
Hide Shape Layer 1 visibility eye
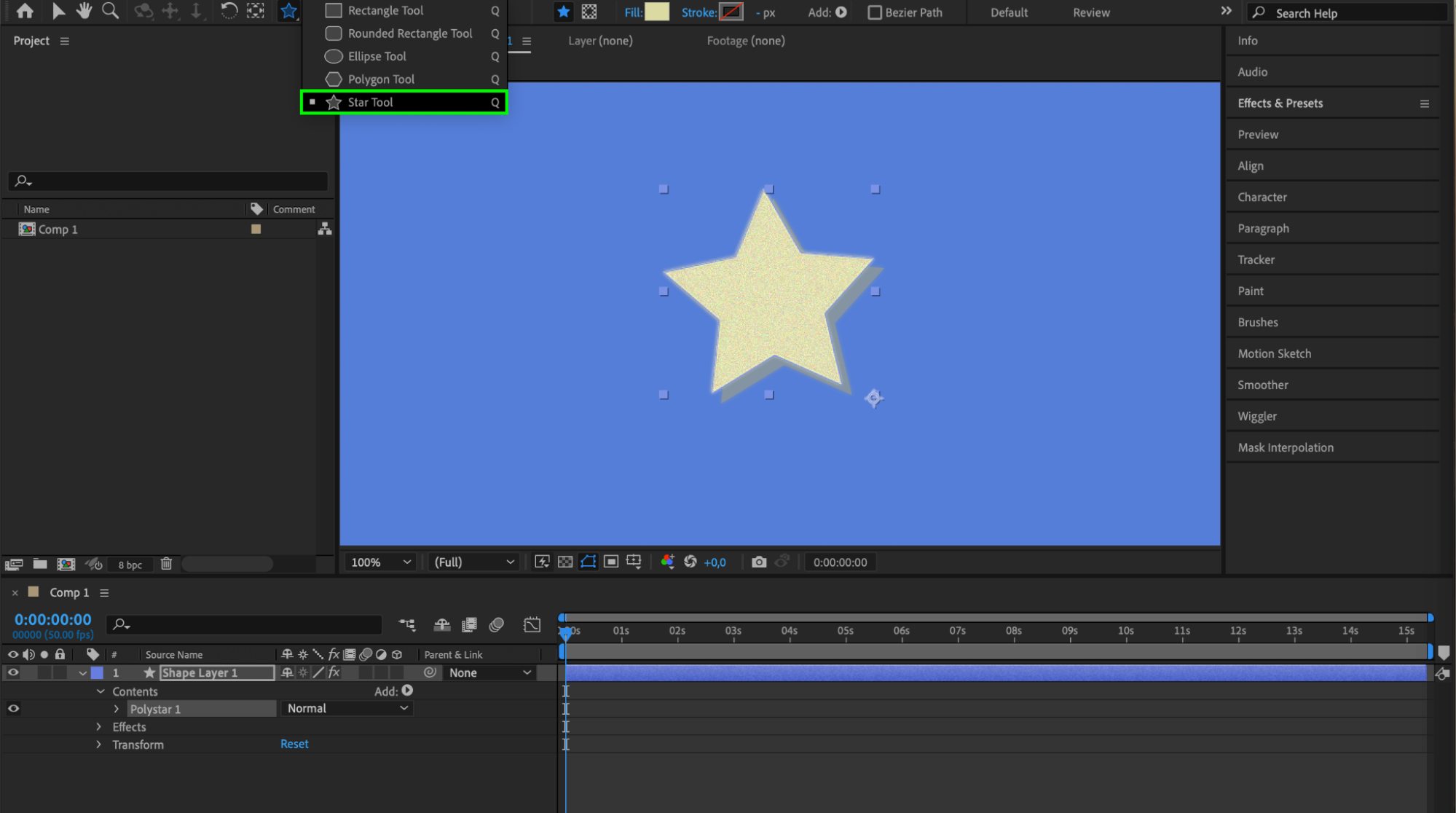point(13,672)
